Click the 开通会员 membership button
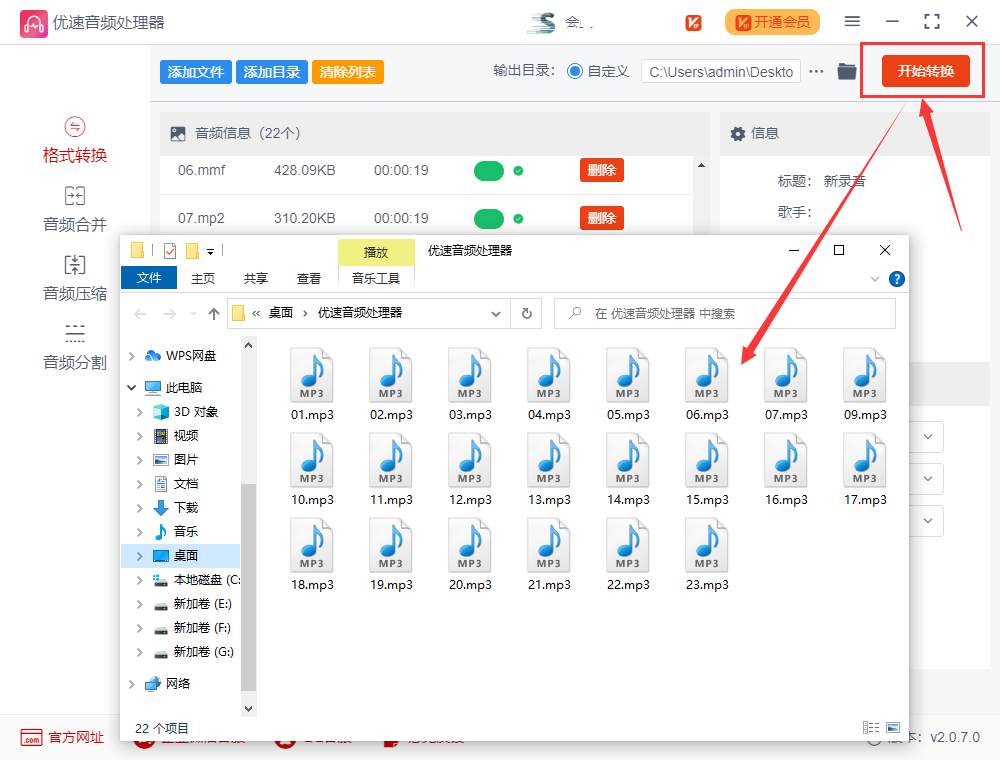 coord(772,22)
